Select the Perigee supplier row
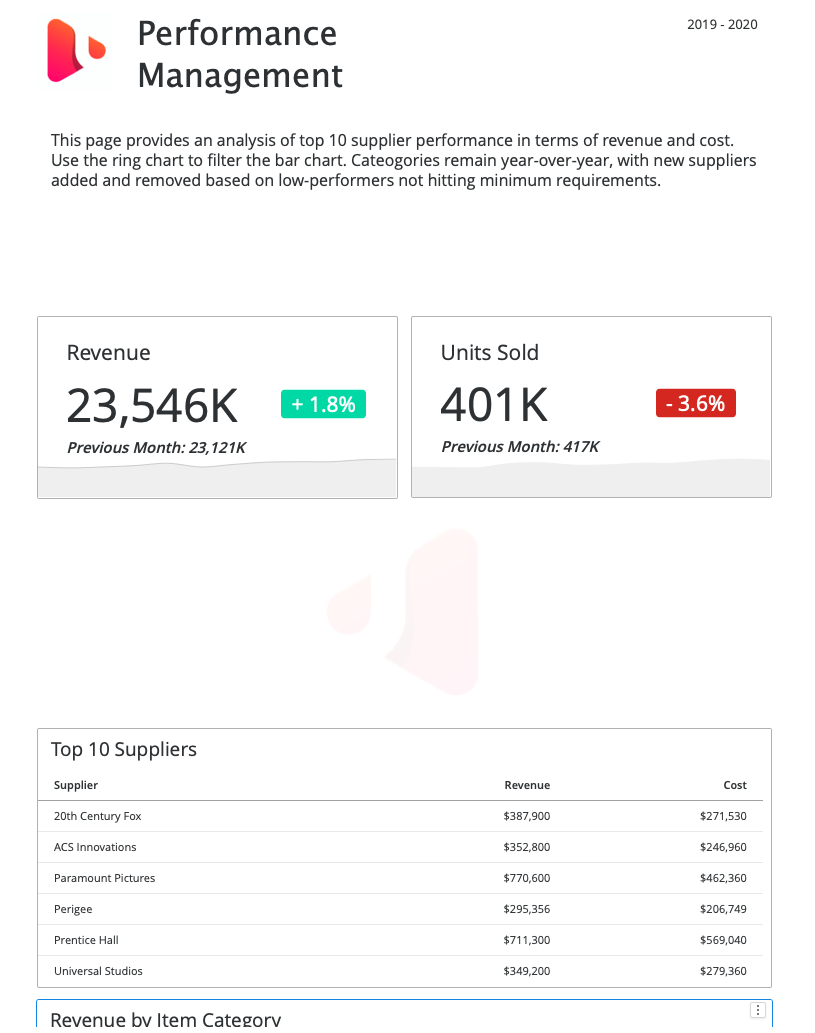Viewport: 815px width, 1033px height. coord(73,909)
